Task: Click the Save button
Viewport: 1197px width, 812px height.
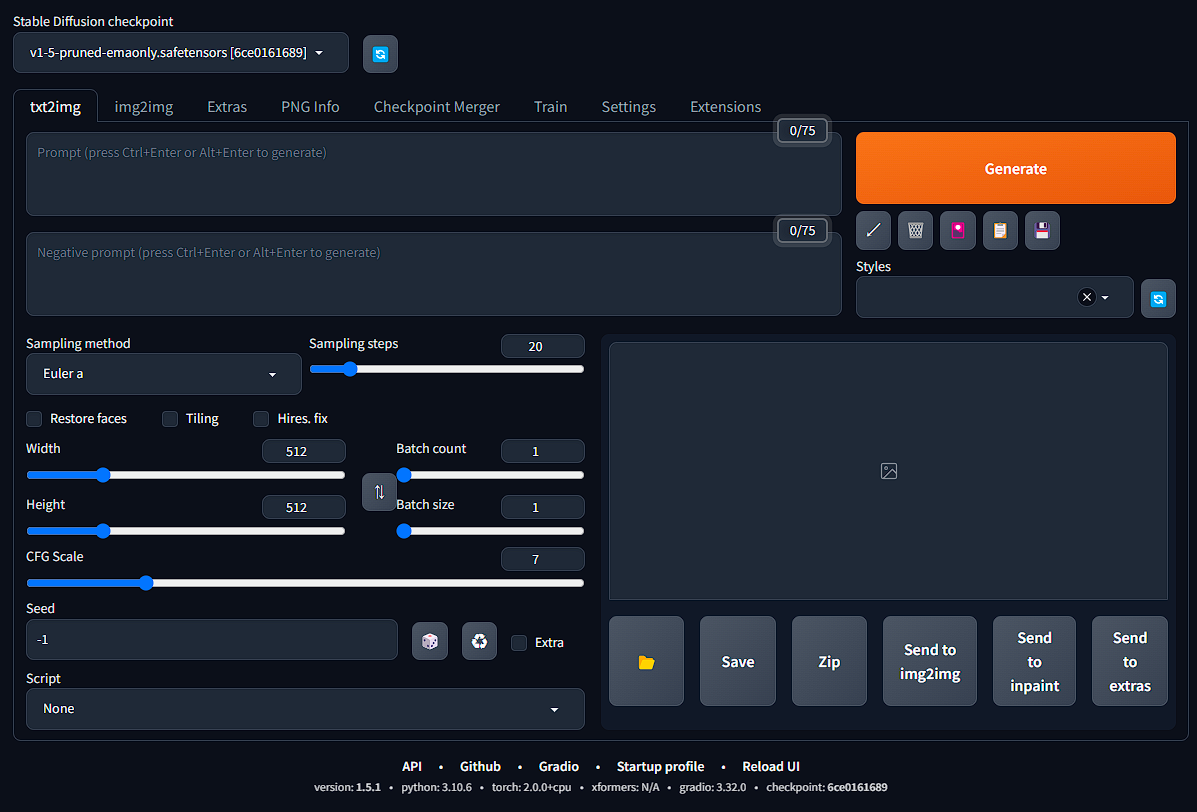Action: click(x=737, y=662)
